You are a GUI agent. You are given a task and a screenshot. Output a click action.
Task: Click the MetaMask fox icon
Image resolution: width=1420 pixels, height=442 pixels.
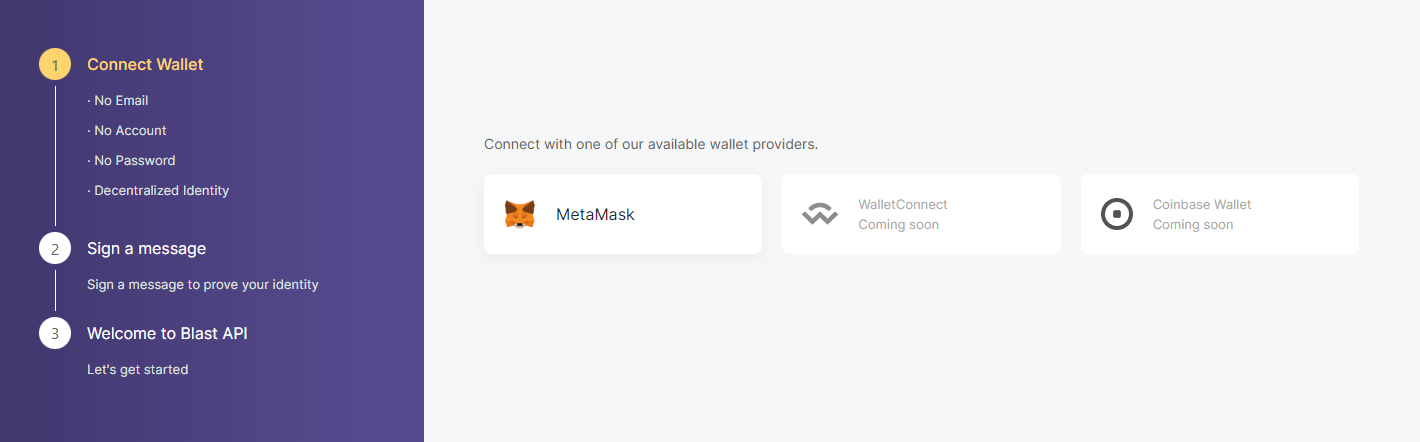coord(520,214)
